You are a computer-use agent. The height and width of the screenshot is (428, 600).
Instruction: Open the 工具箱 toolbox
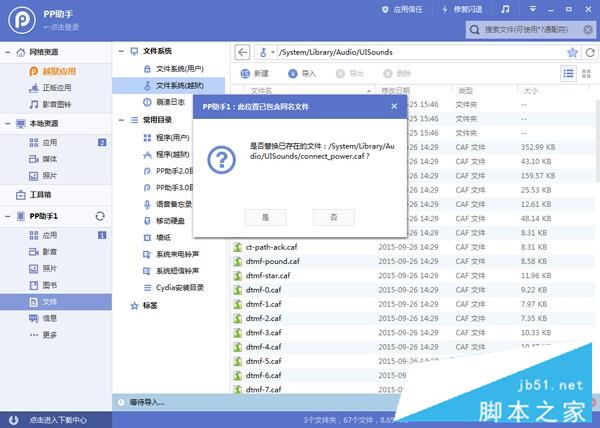[34, 195]
